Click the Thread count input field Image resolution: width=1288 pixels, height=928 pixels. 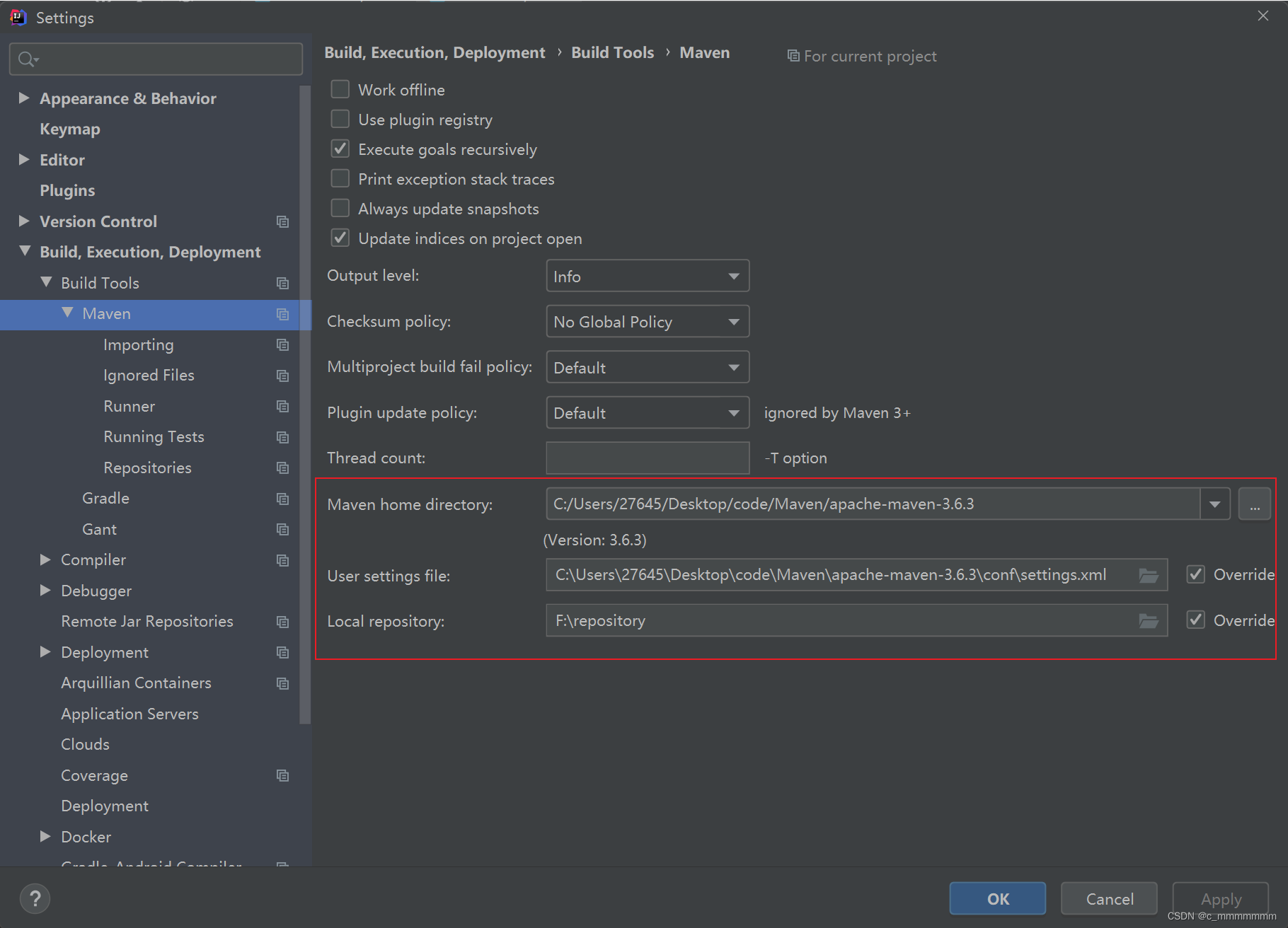[x=648, y=458]
